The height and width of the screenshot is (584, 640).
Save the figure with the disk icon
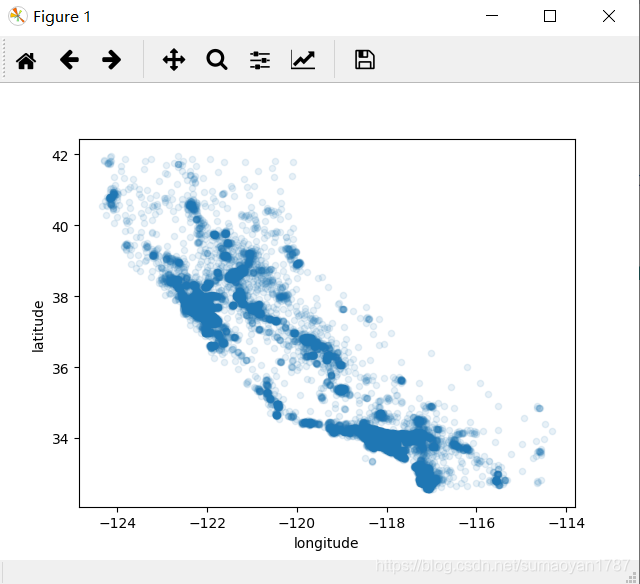pyautogui.click(x=364, y=60)
